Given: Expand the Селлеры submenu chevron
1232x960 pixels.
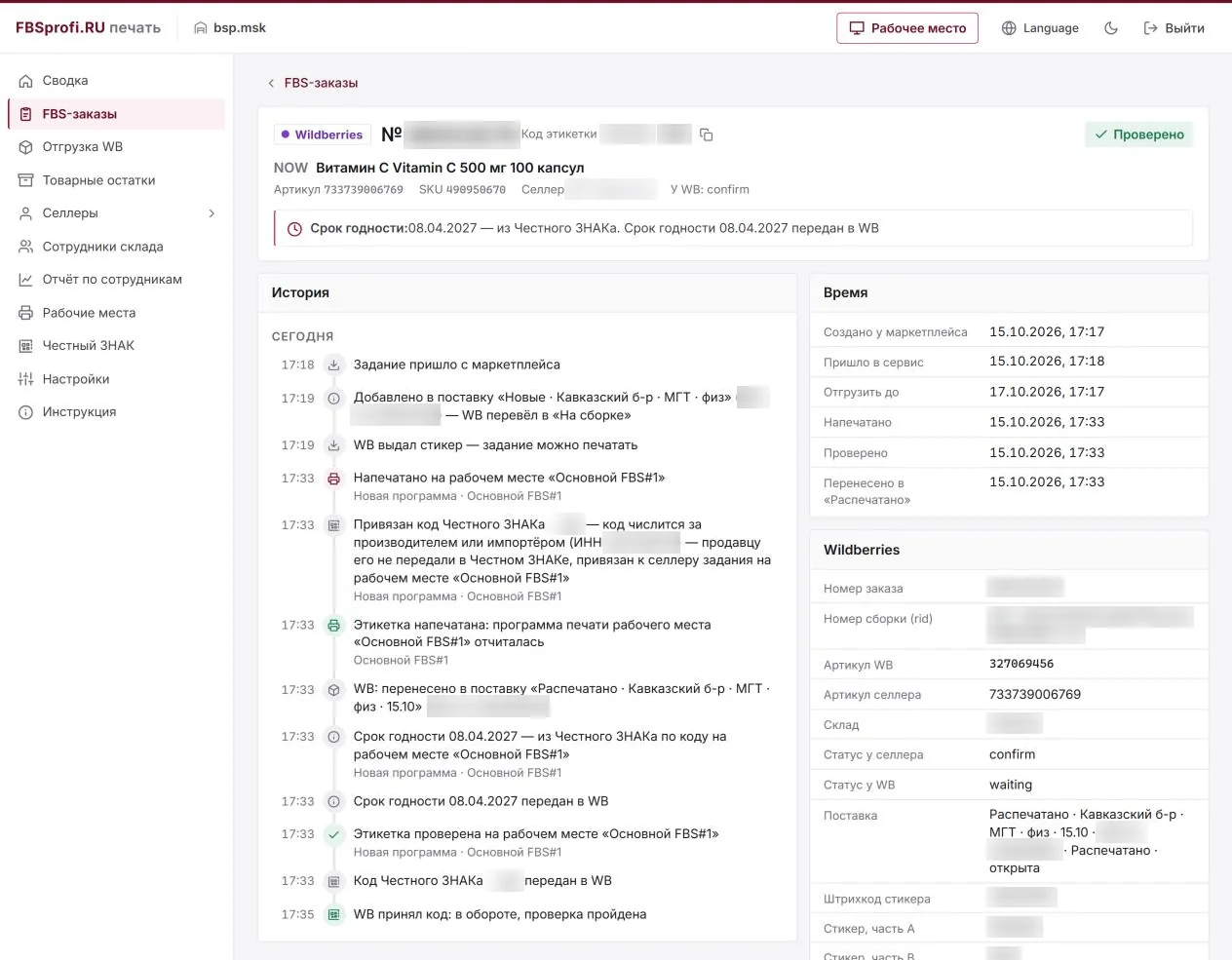Looking at the screenshot, I should tap(212, 213).
